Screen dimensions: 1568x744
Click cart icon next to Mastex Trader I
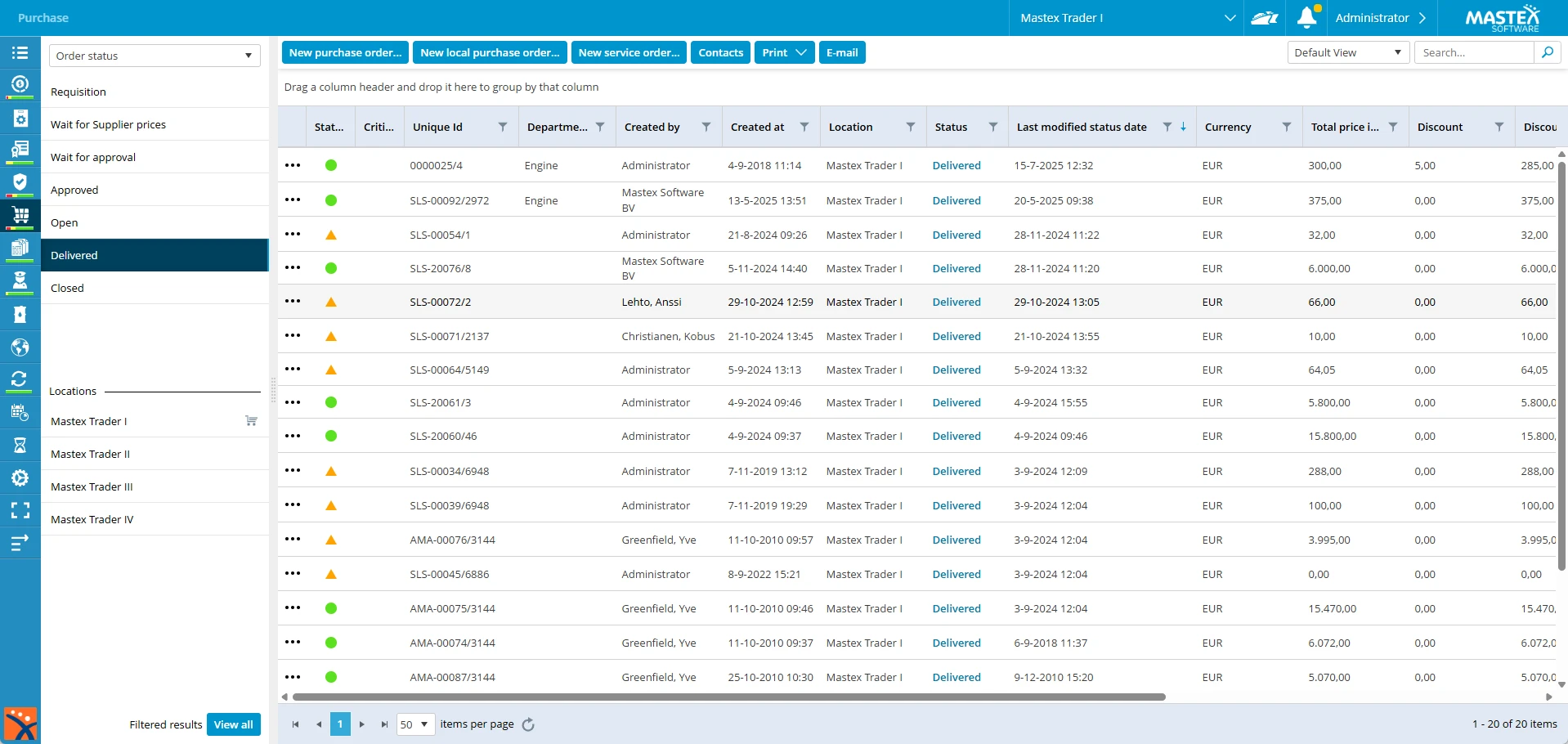251,421
